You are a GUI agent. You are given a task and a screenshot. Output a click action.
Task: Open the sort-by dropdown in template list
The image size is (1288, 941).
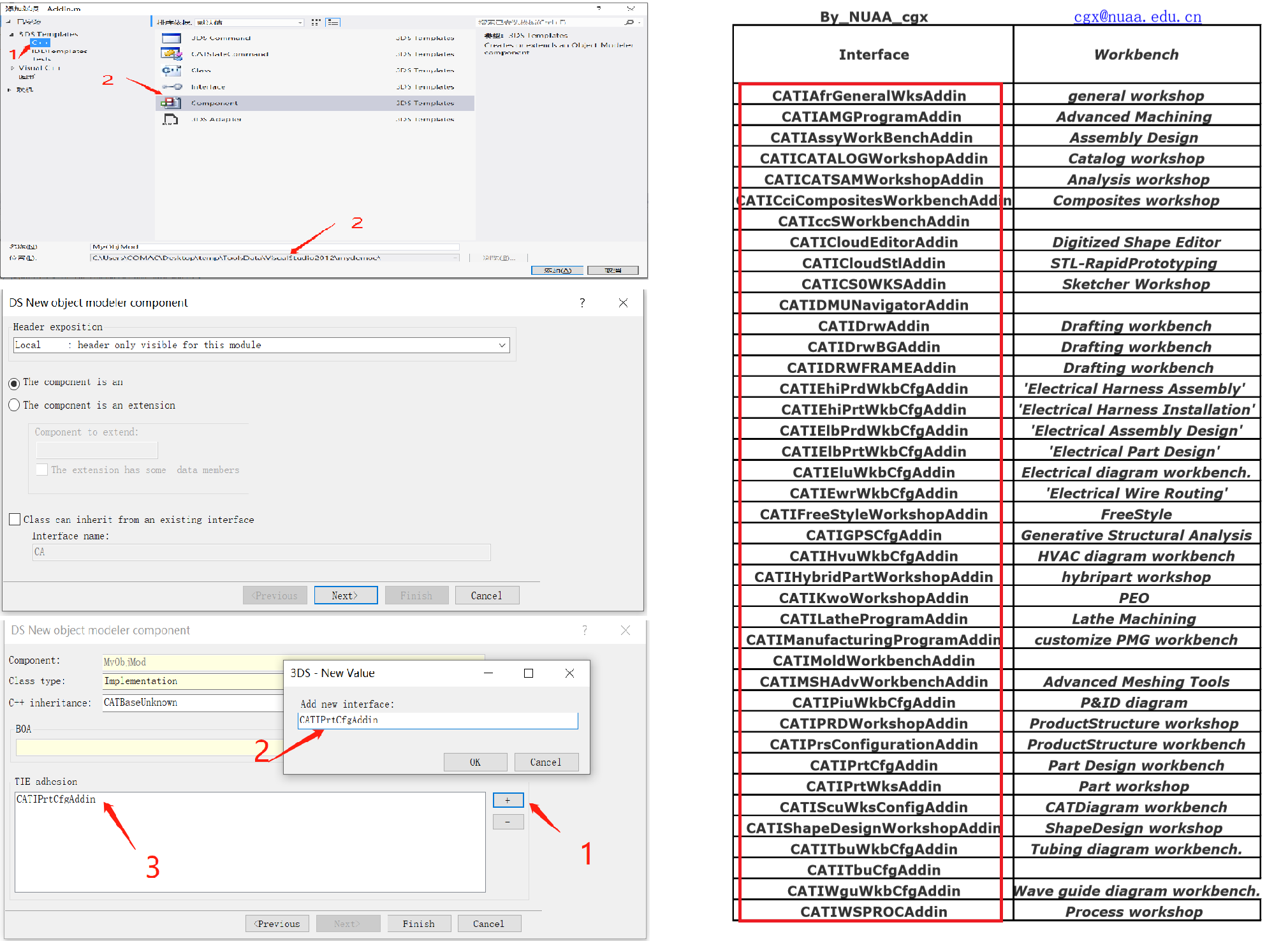tap(300, 22)
